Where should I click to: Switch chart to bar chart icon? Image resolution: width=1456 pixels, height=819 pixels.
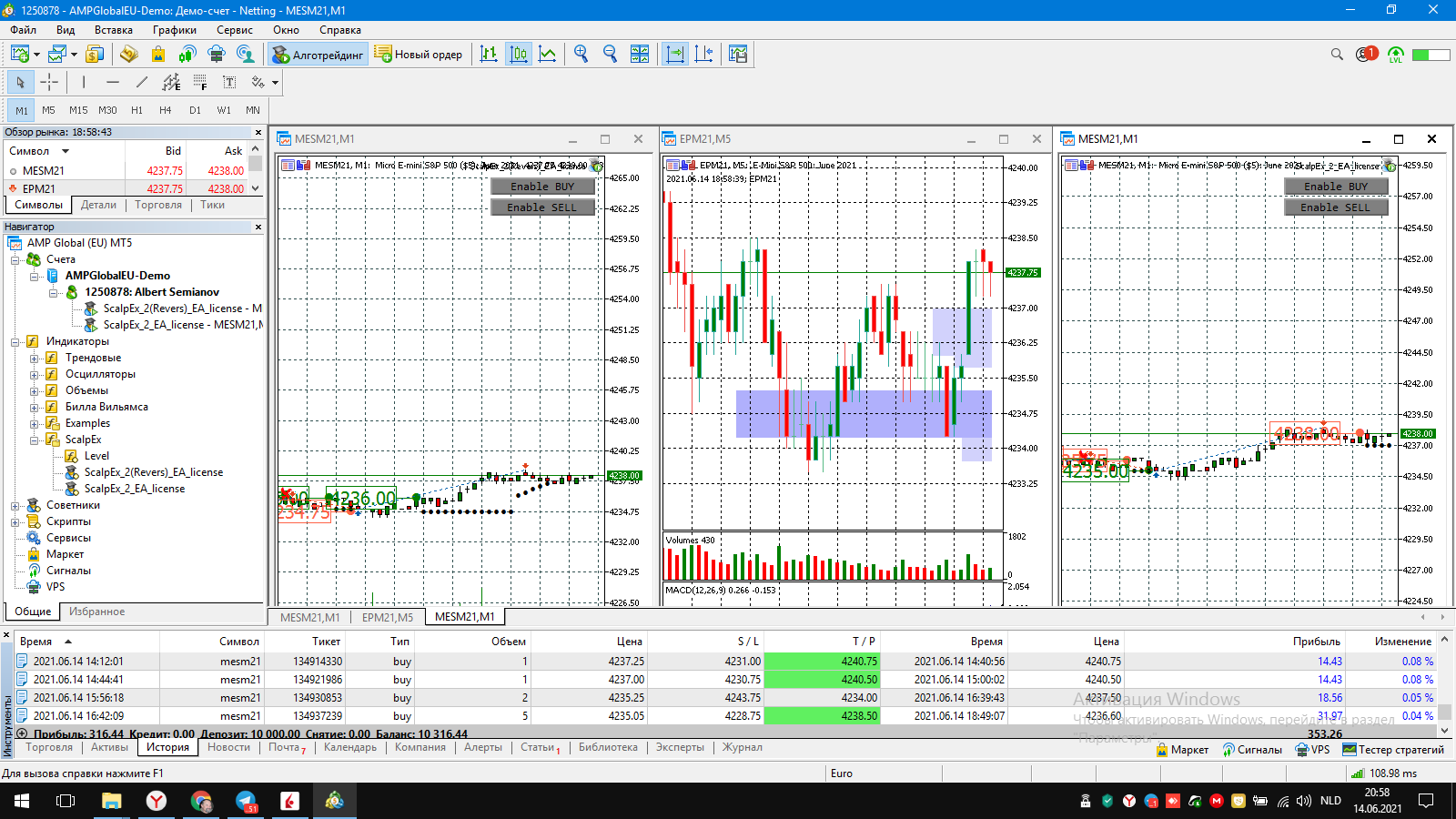tap(489, 55)
